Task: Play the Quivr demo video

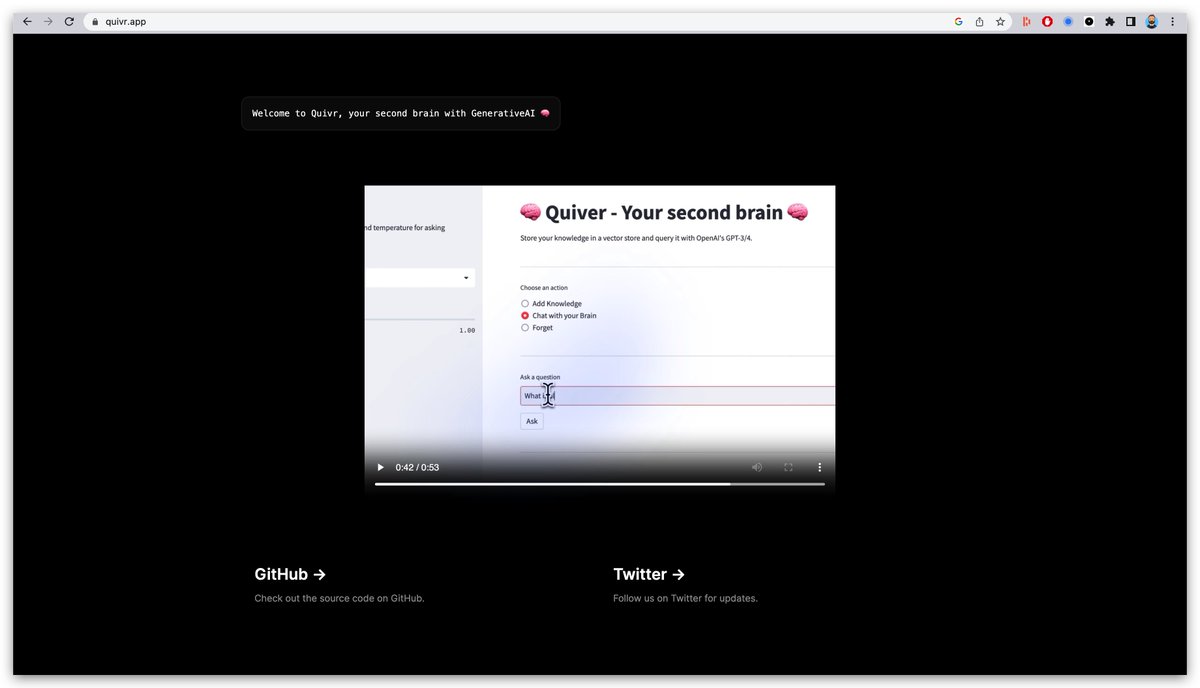Action: coord(380,467)
